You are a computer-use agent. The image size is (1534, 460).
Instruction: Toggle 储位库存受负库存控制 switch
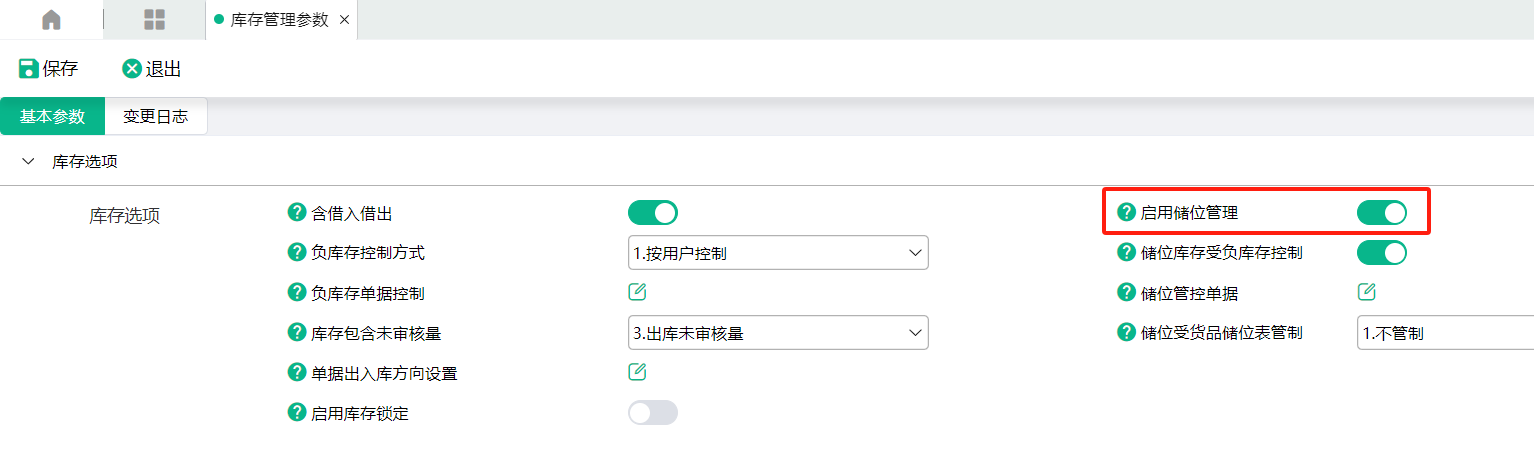1382,252
